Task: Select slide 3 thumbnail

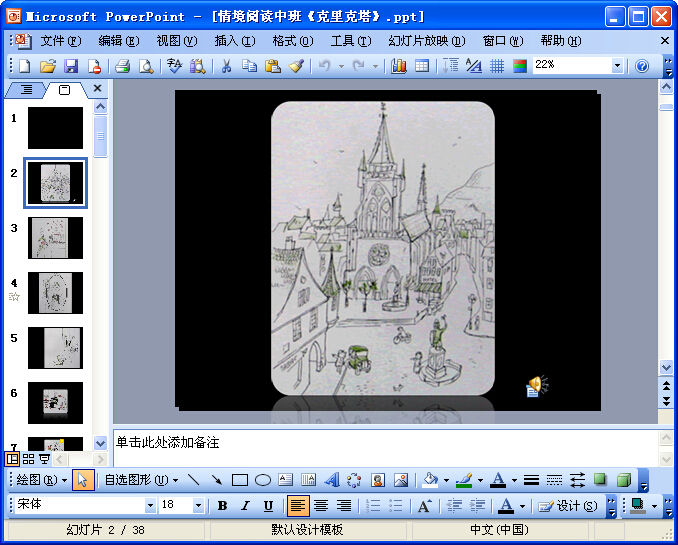Action: pyautogui.click(x=55, y=237)
